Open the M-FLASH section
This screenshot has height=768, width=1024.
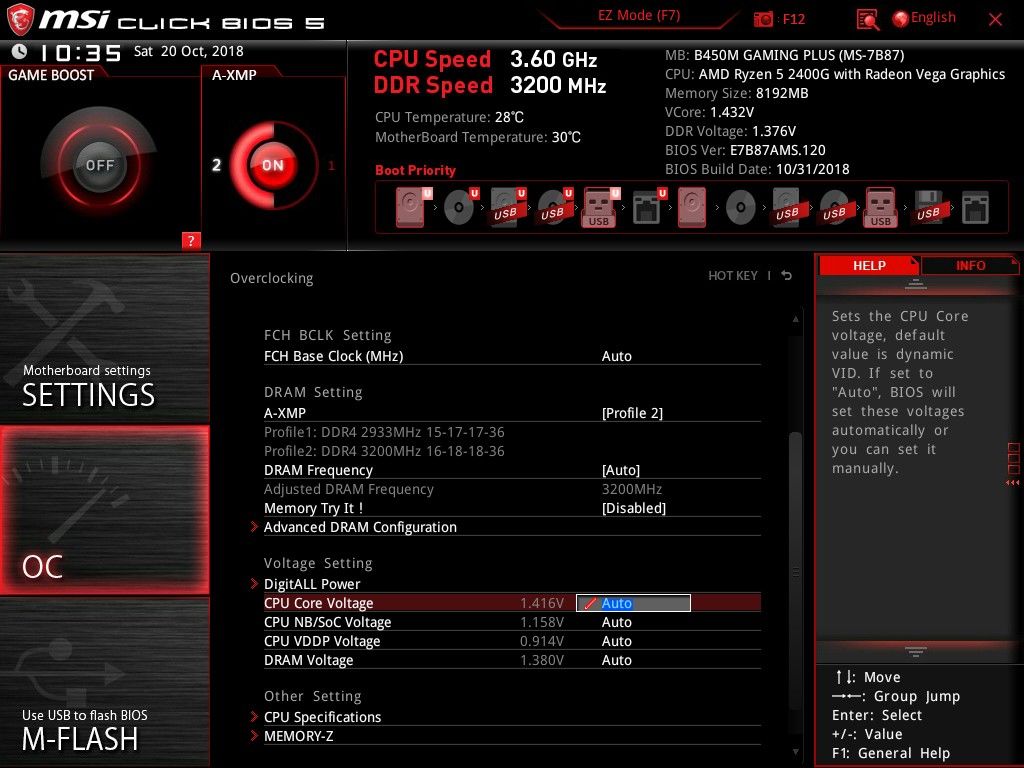[x=104, y=682]
